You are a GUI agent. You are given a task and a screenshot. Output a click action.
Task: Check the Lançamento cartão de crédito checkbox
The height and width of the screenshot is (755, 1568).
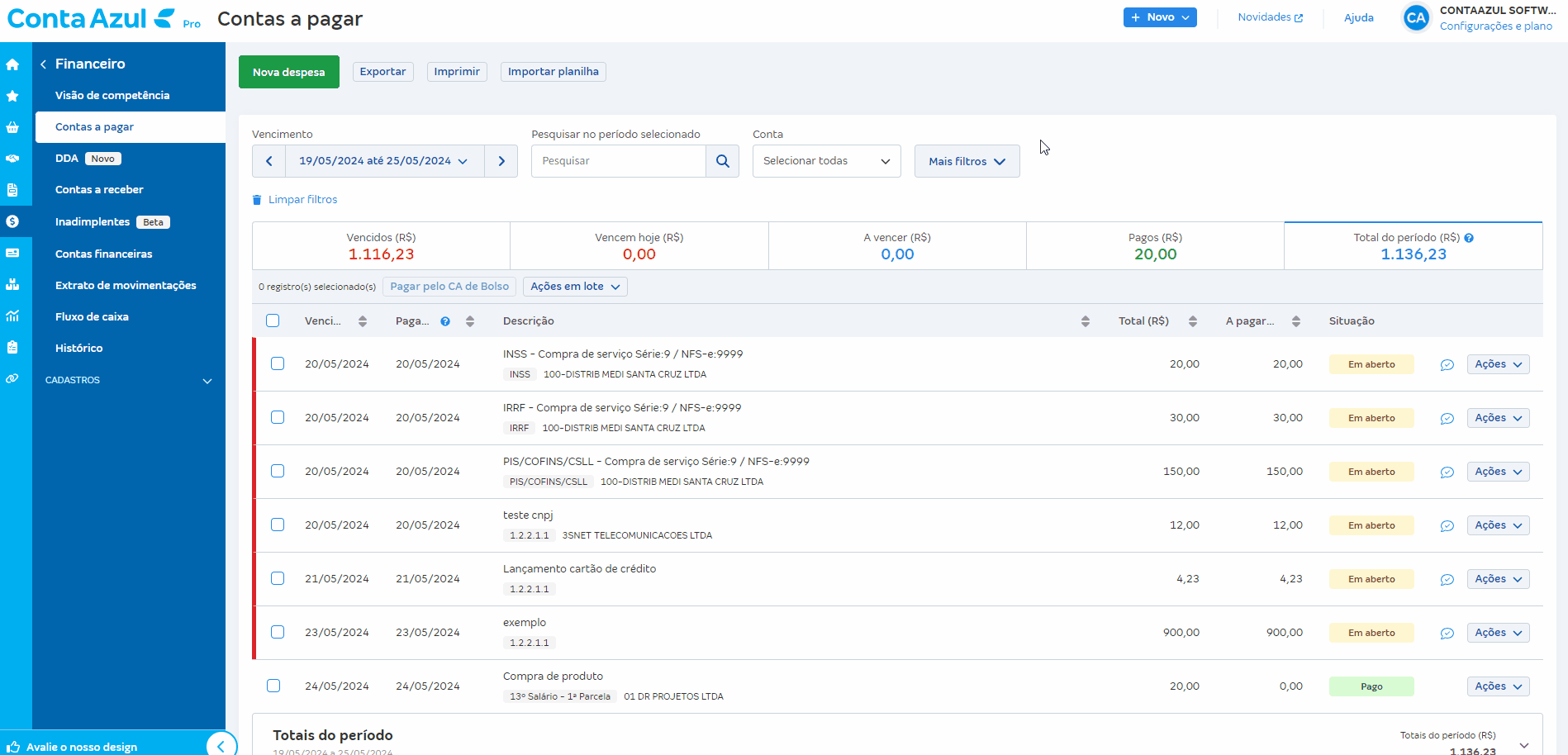click(278, 578)
